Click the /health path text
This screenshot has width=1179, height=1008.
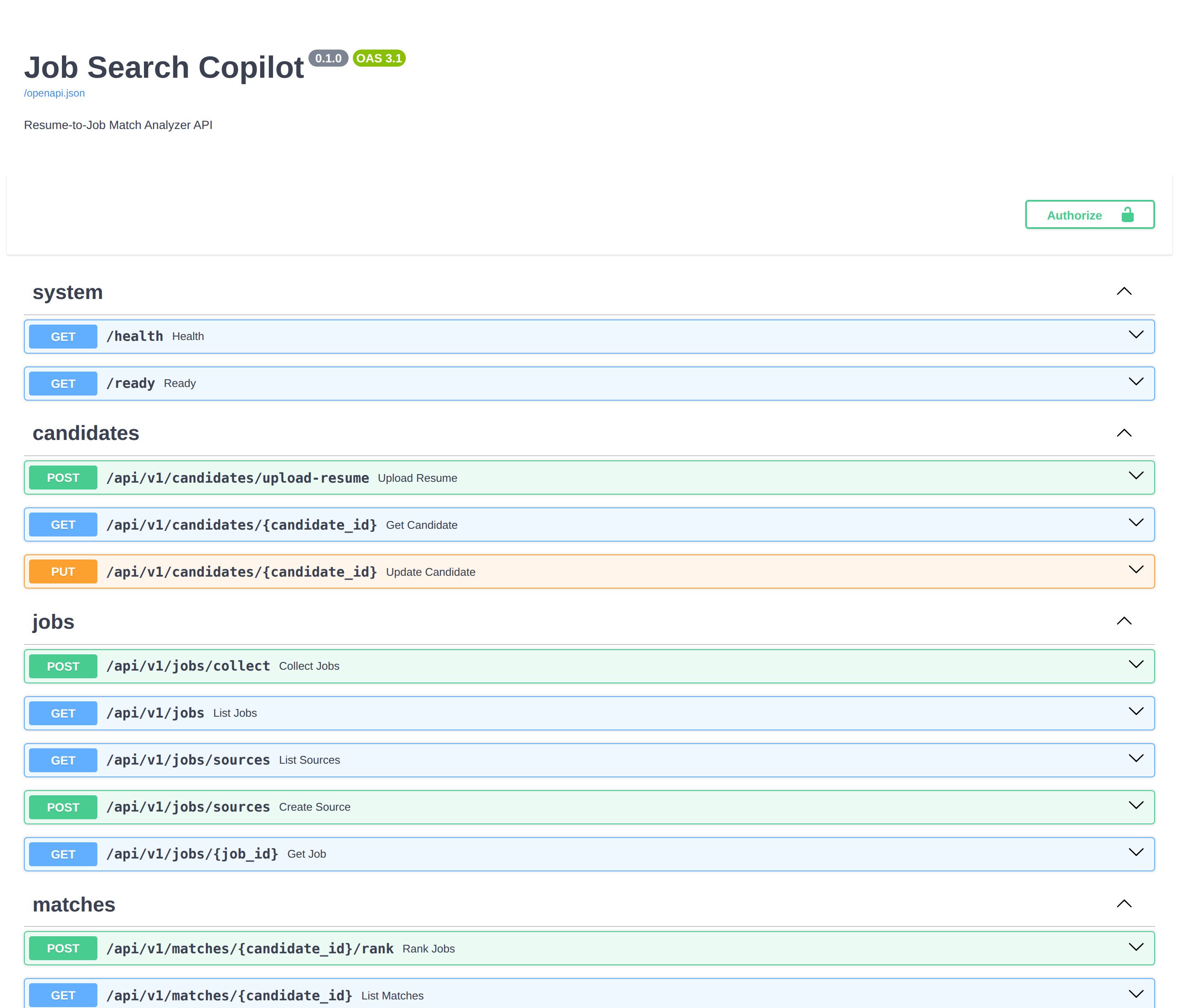[x=135, y=336]
